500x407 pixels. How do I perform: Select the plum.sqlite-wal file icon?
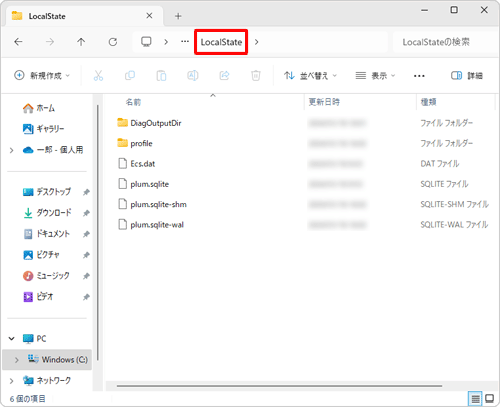pos(123,224)
